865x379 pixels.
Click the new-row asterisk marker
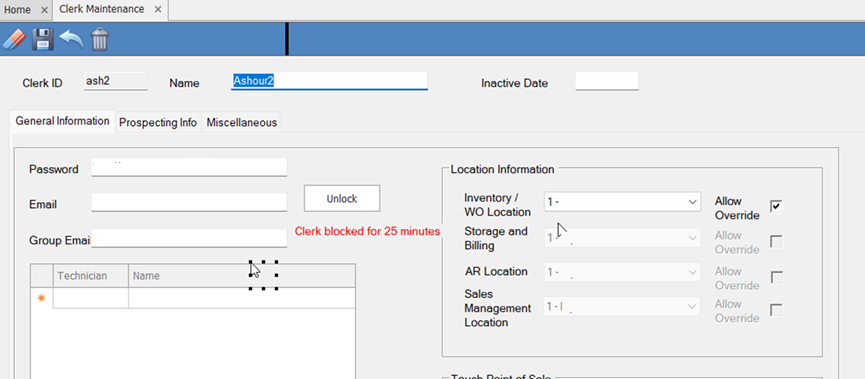tap(41, 298)
